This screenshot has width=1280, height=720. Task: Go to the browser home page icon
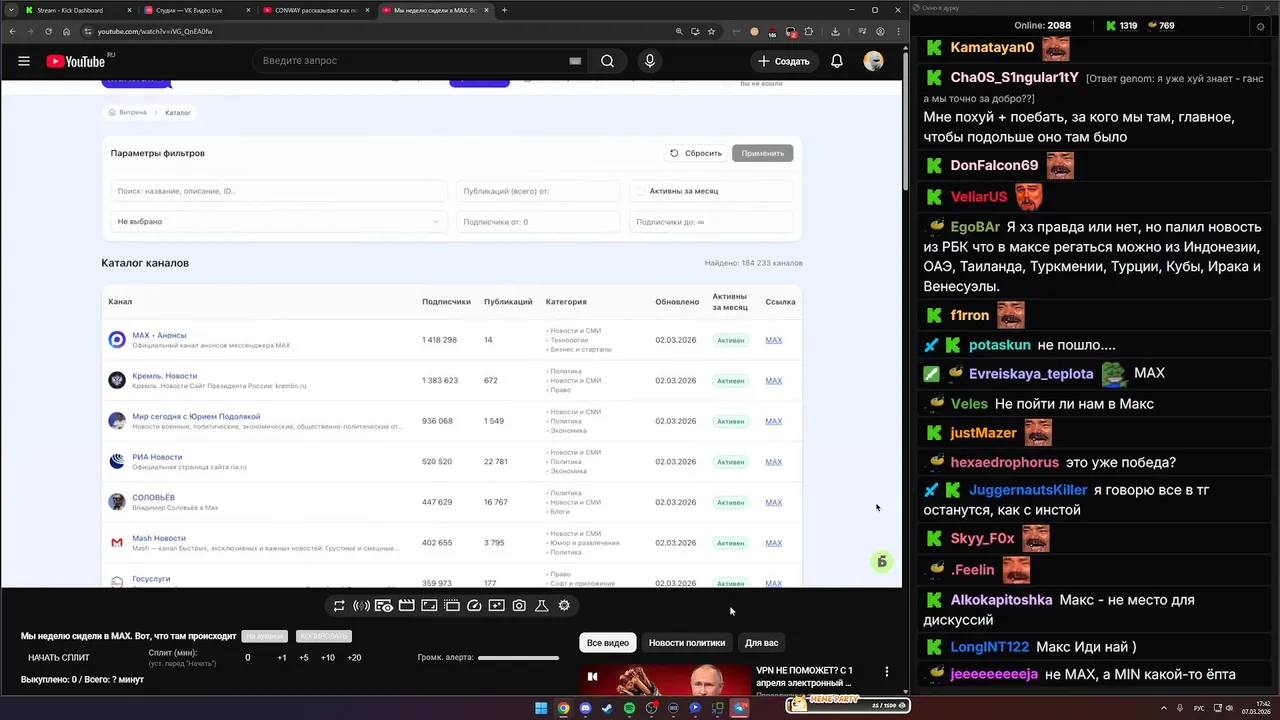click(x=67, y=31)
